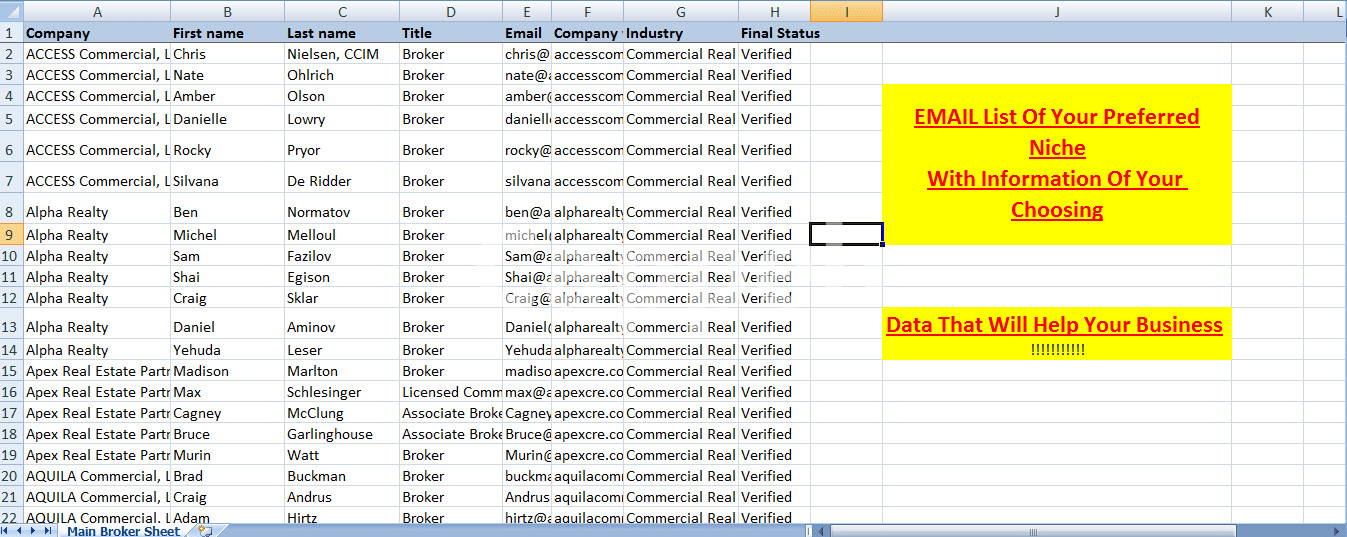This screenshot has width=1347, height=537.
Task: Select the "Licensed Comm" title cell for Max
Action: click(x=450, y=392)
